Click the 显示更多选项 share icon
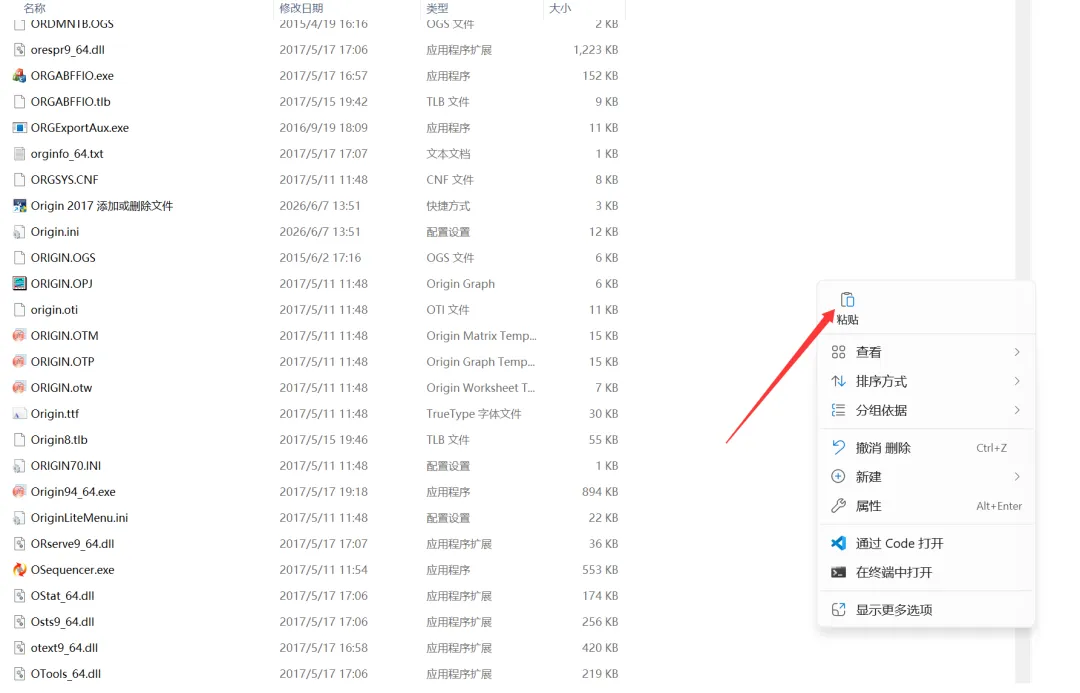 coord(838,610)
